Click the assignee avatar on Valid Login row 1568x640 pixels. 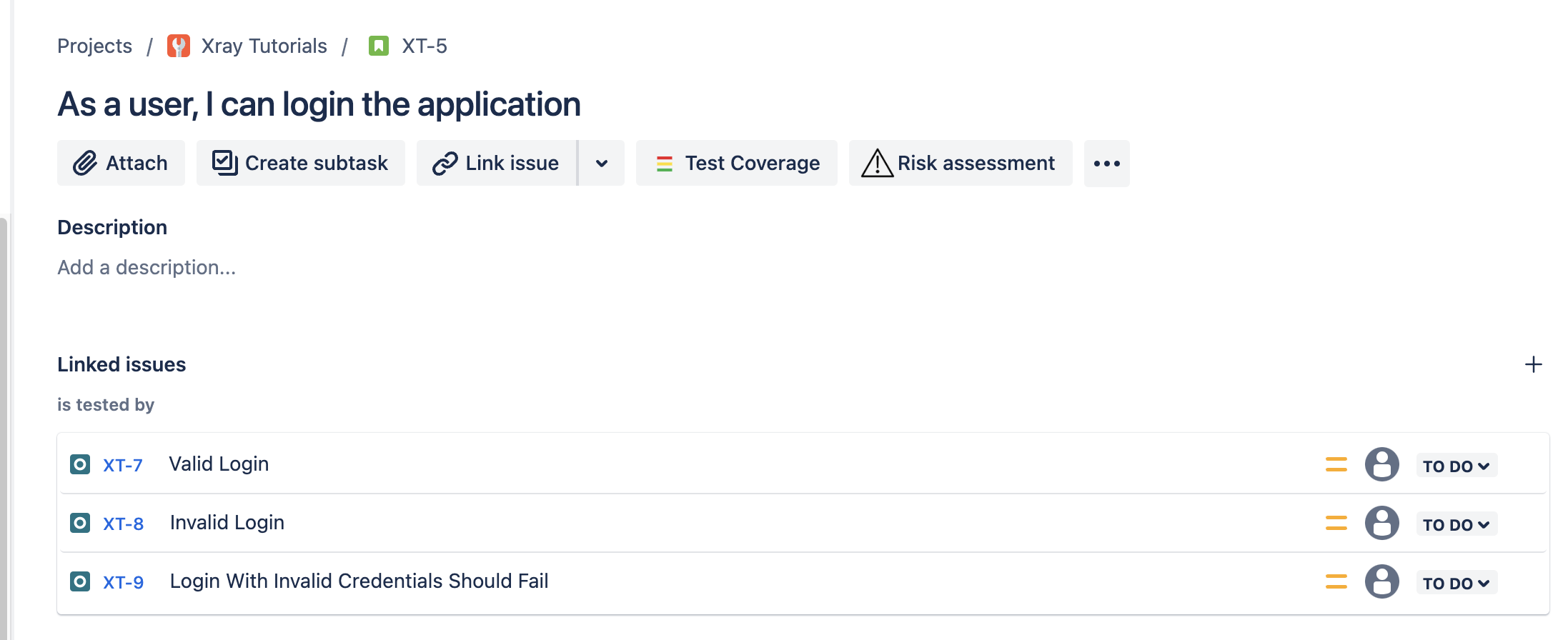pos(1382,464)
